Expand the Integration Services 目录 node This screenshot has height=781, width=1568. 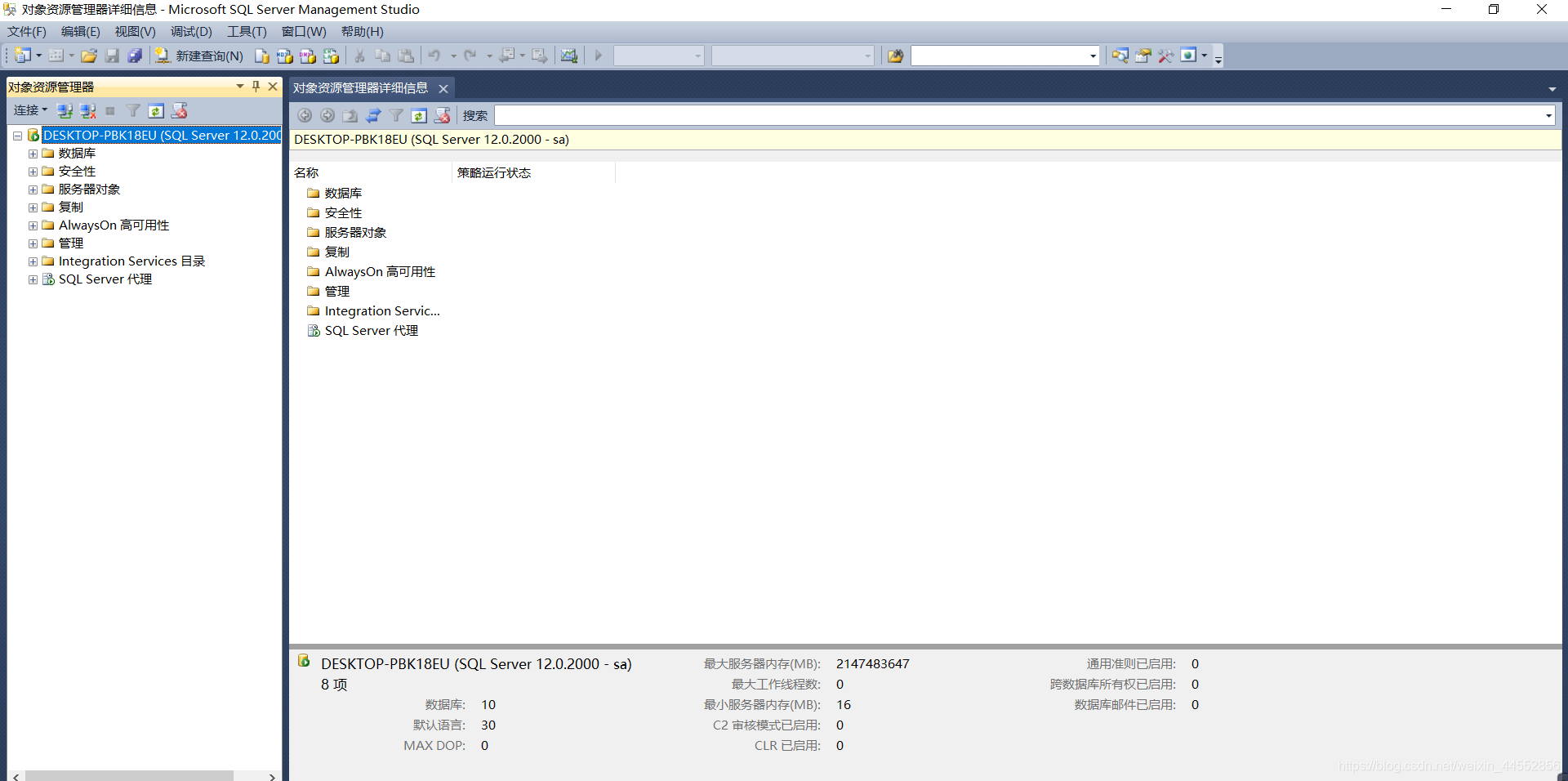33,261
